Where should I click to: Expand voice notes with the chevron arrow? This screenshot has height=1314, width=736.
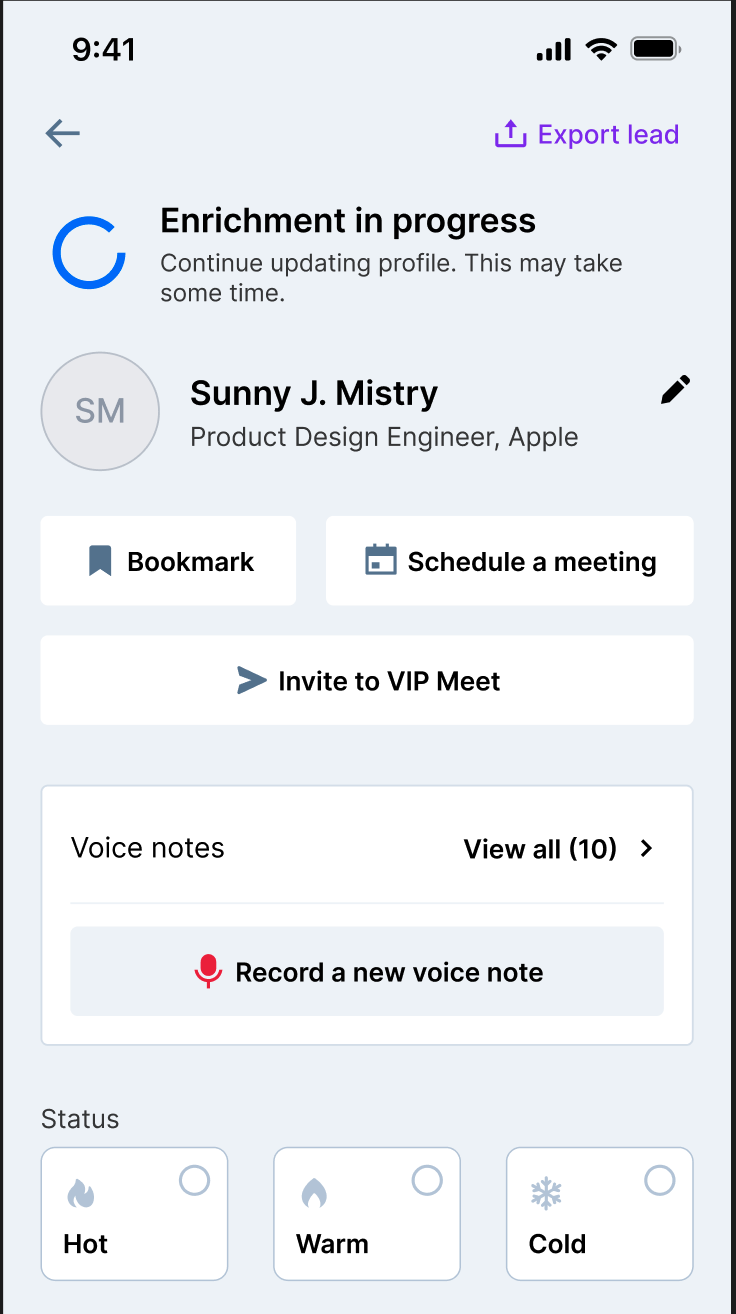647,849
